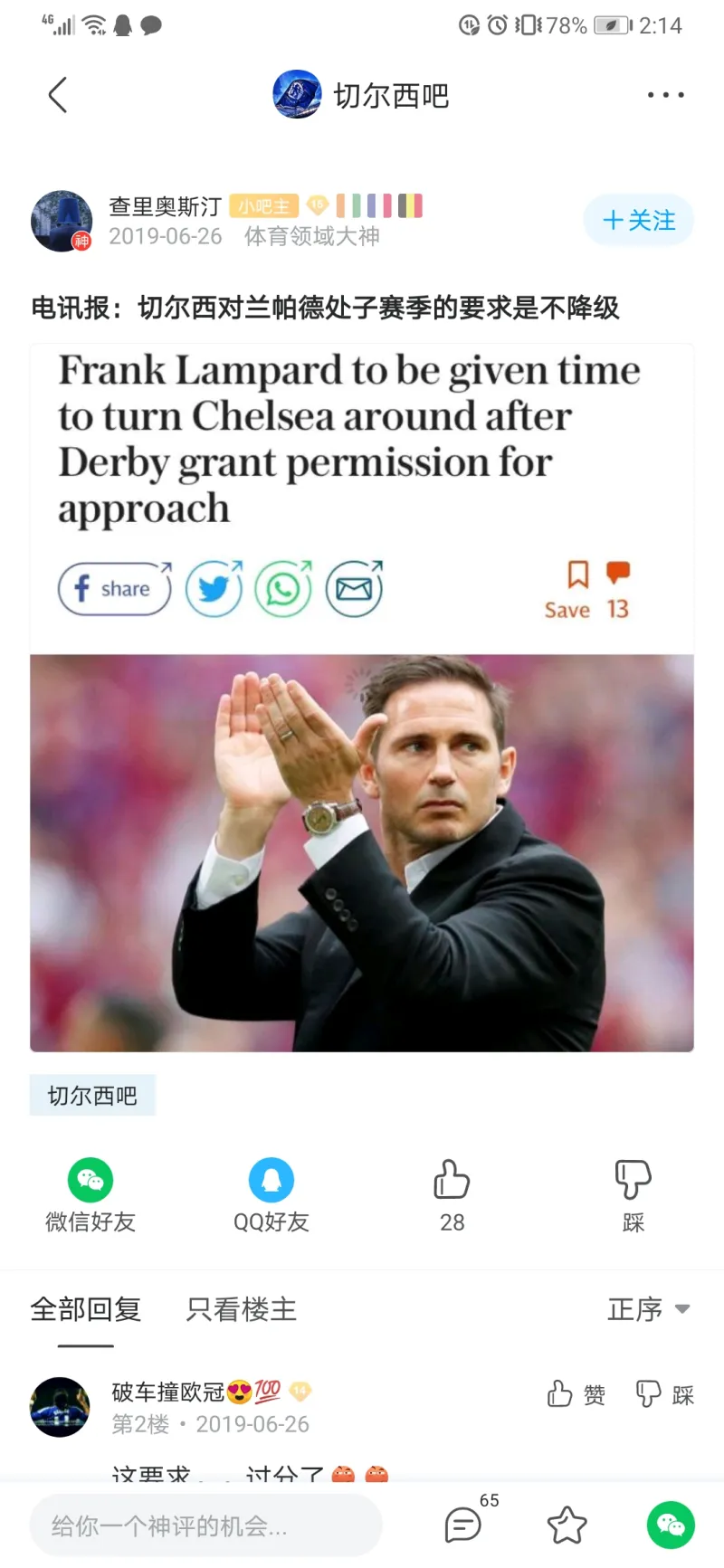Open the three-dot more options menu

pos(665,95)
